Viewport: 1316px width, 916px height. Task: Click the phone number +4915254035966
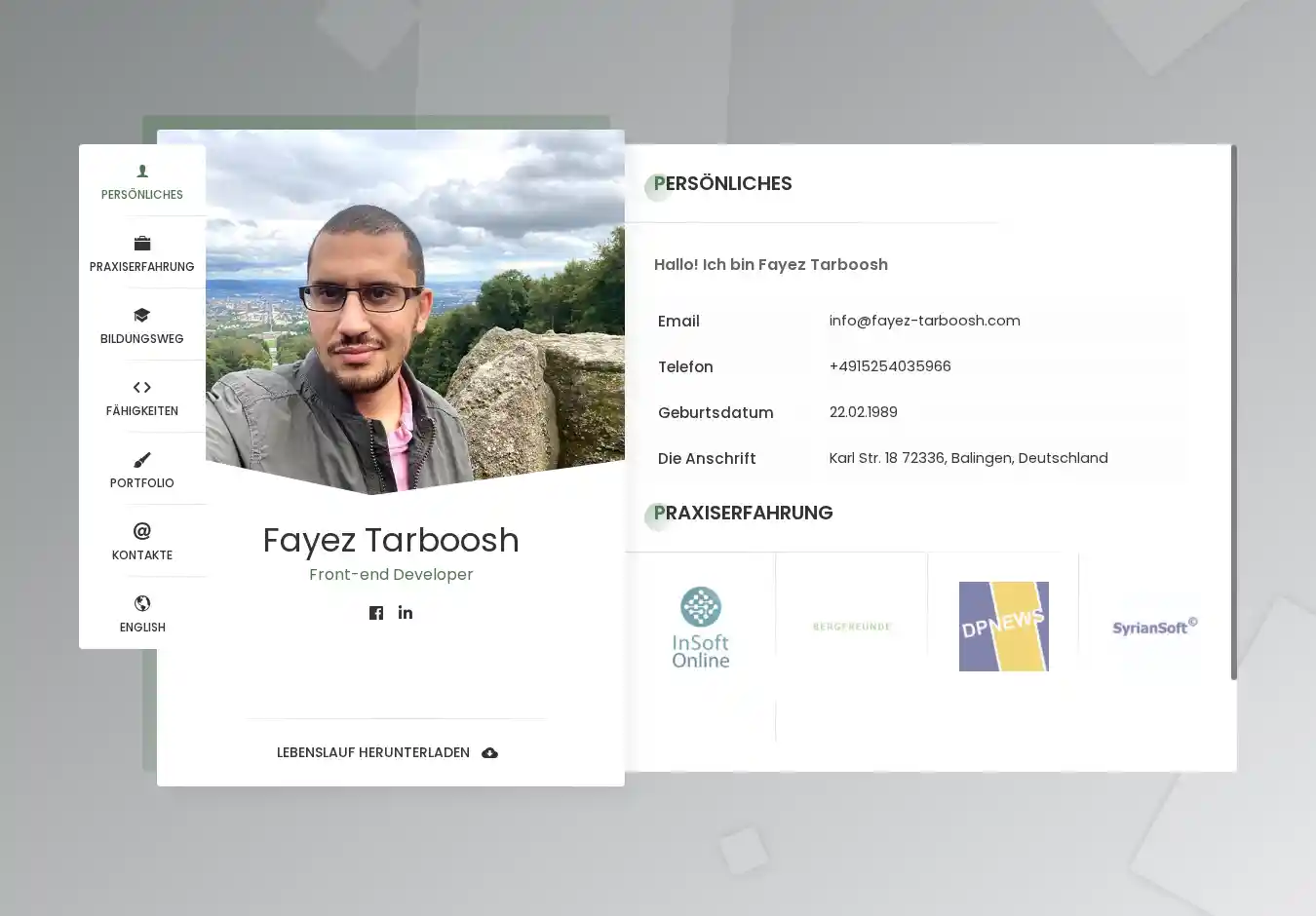click(x=890, y=366)
